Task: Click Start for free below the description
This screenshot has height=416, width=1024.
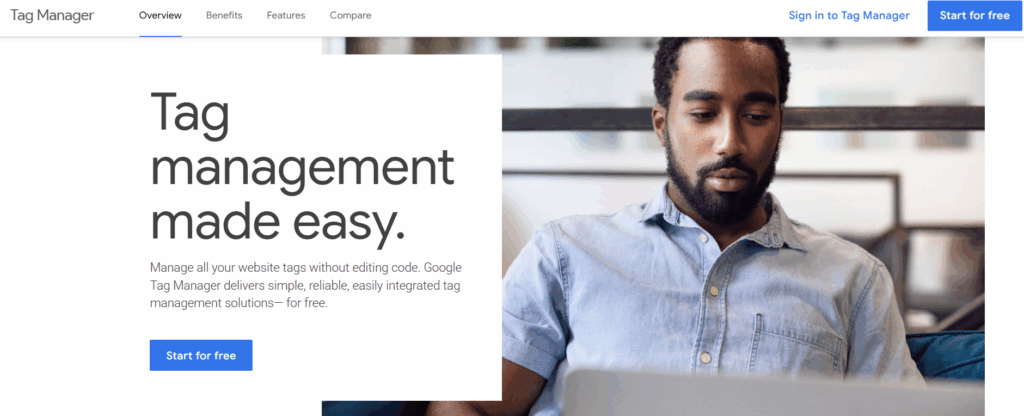Action: [201, 355]
